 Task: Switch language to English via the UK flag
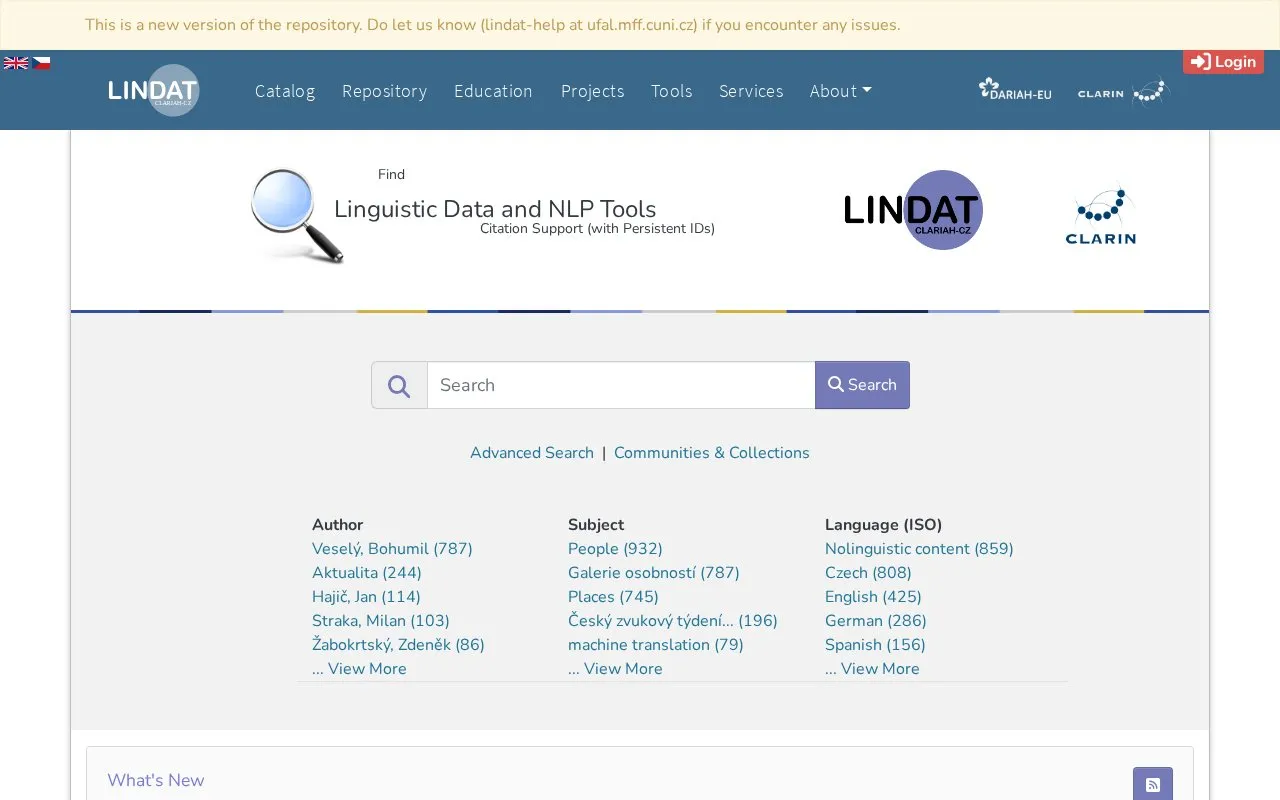click(x=16, y=63)
